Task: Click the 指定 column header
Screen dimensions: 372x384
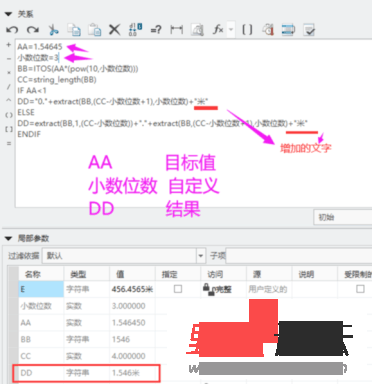Action: [x=178, y=274]
